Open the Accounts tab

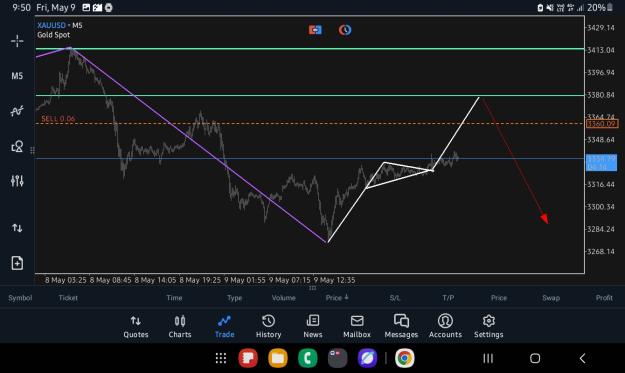(445, 327)
